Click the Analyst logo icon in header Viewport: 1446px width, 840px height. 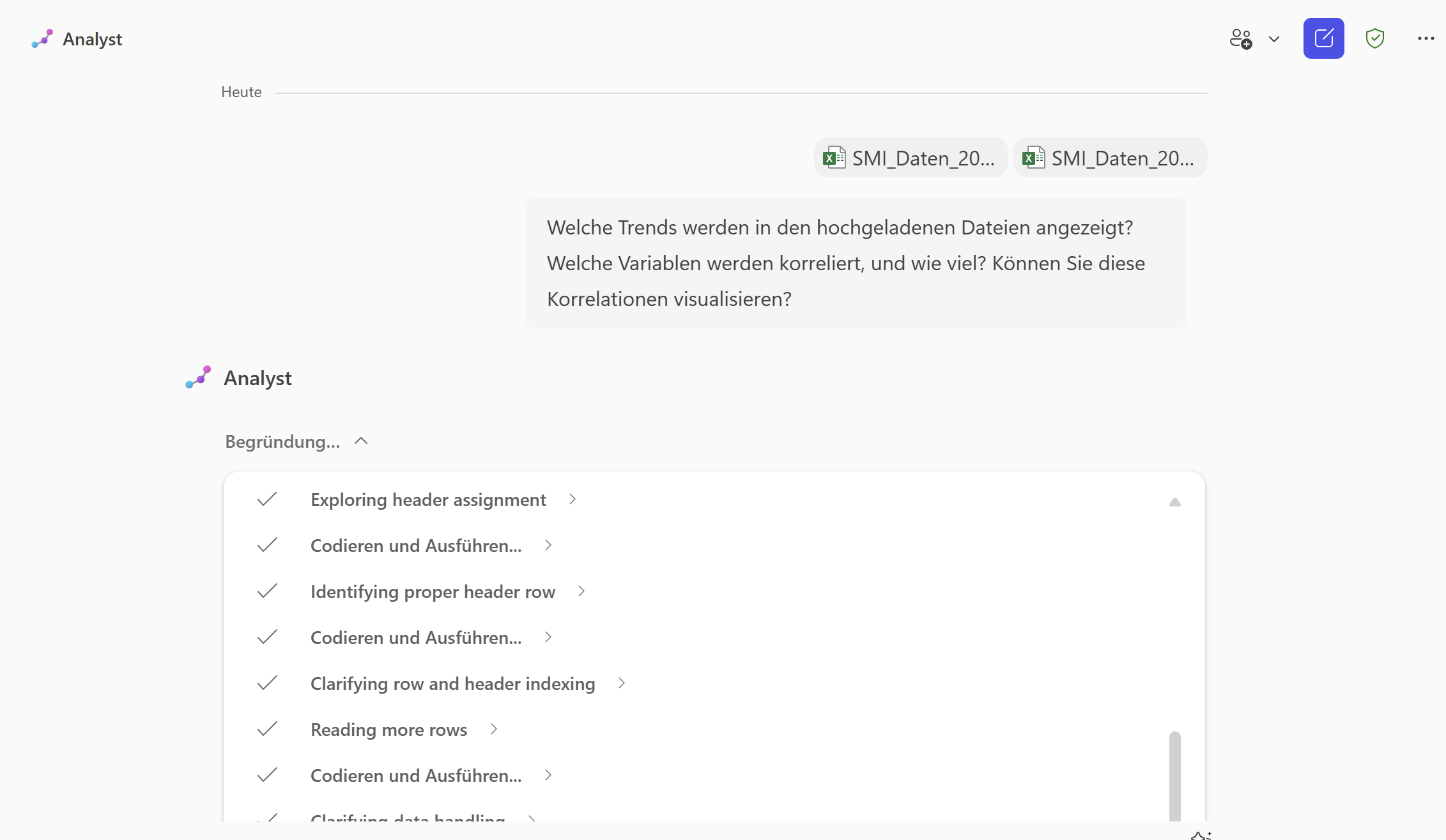41,38
